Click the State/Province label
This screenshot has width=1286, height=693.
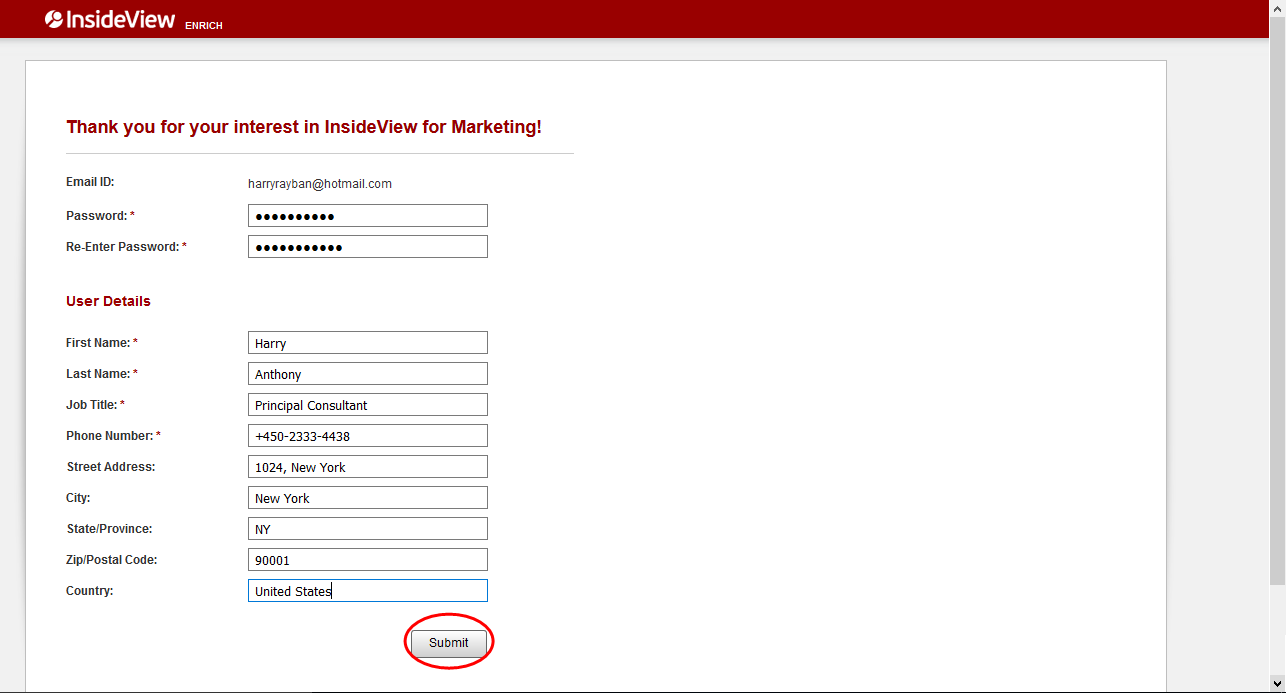coord(109,529)
